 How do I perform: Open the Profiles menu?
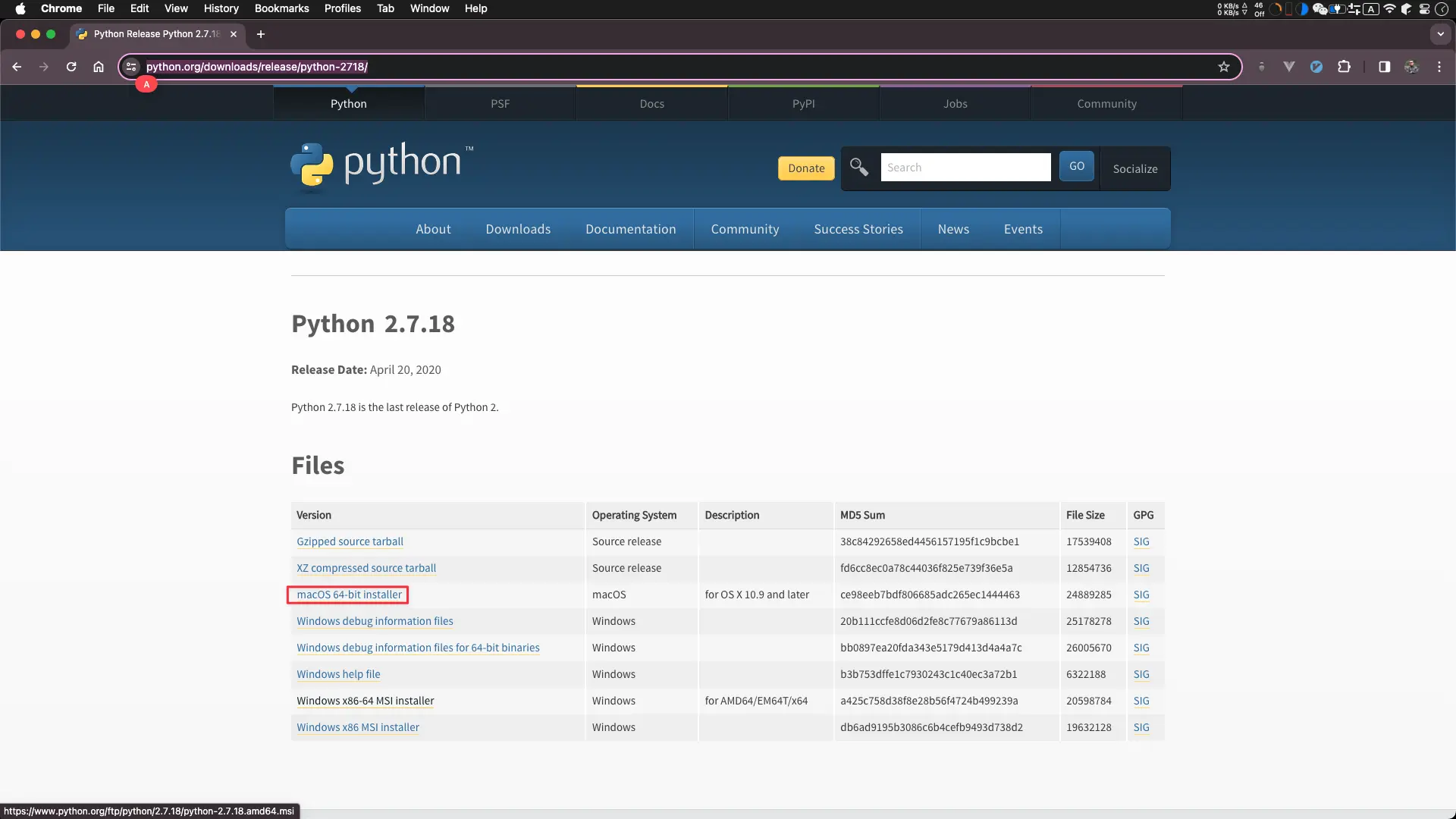[x=342, y=8]
